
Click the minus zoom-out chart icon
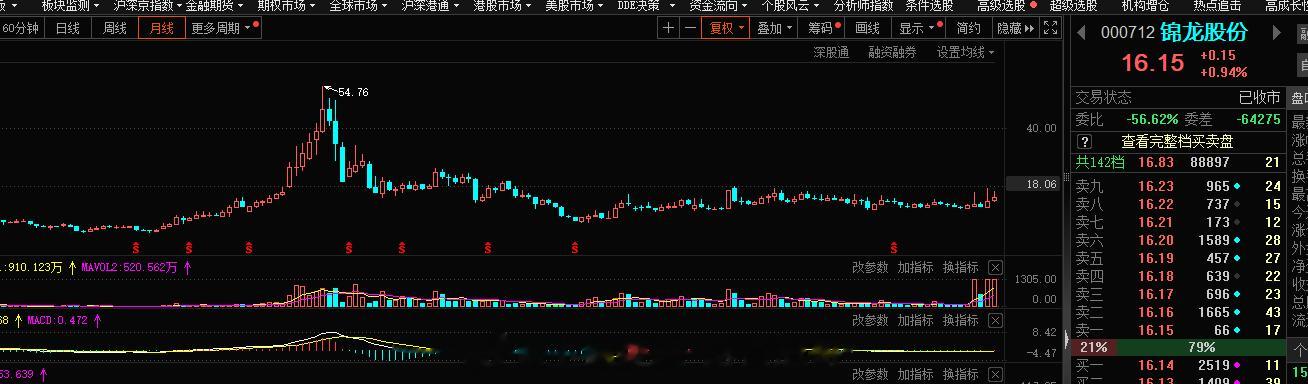pos(690,28)
